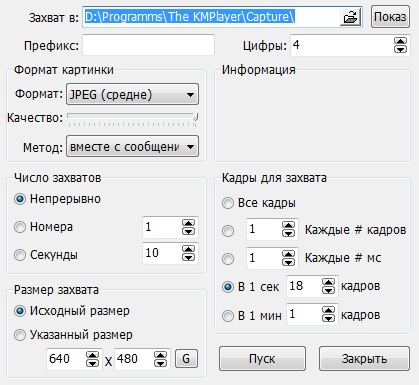Select Каждые # мс radio button

pos(228,259)
